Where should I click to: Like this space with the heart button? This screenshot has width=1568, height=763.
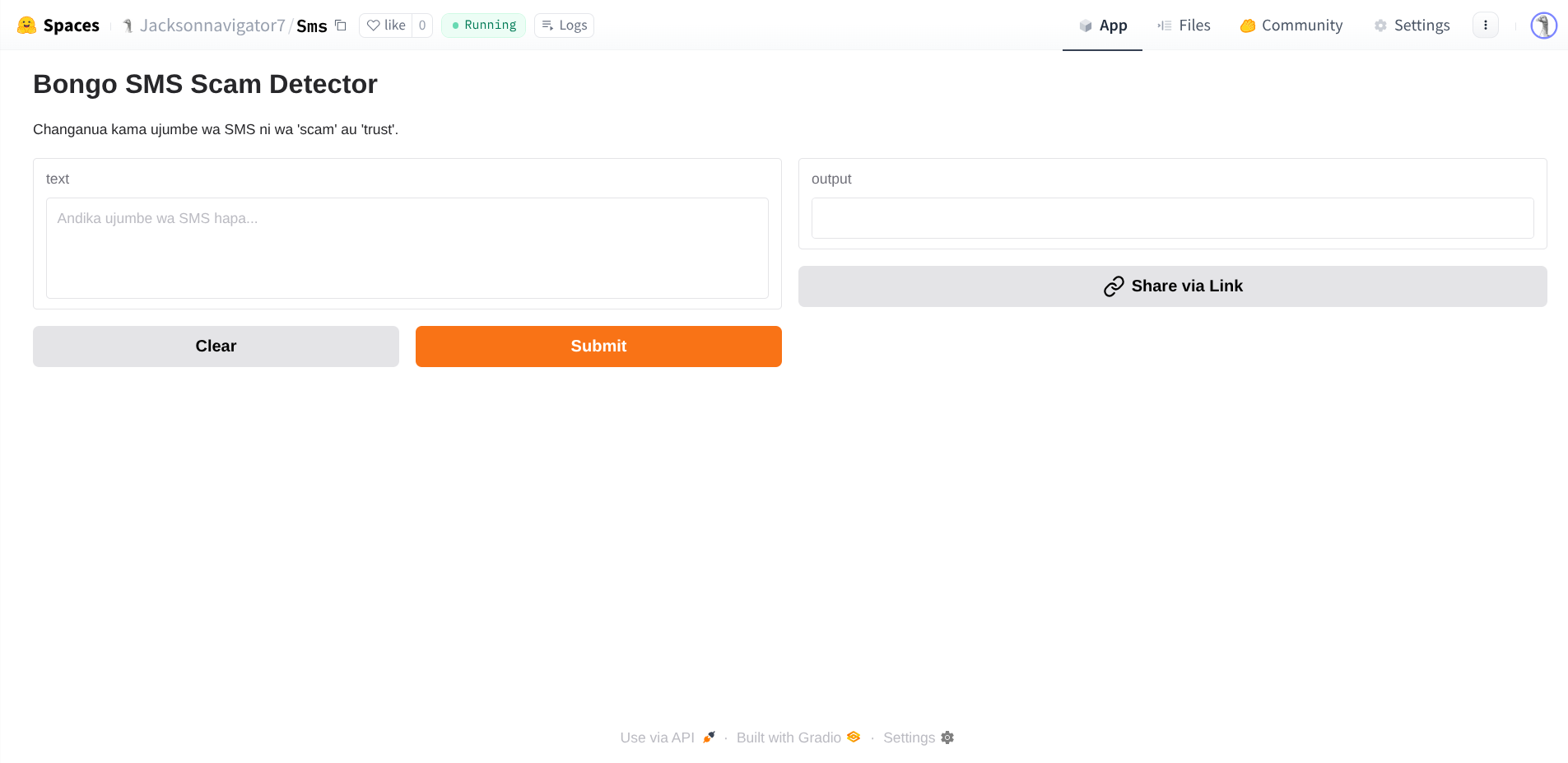point(386,26)
